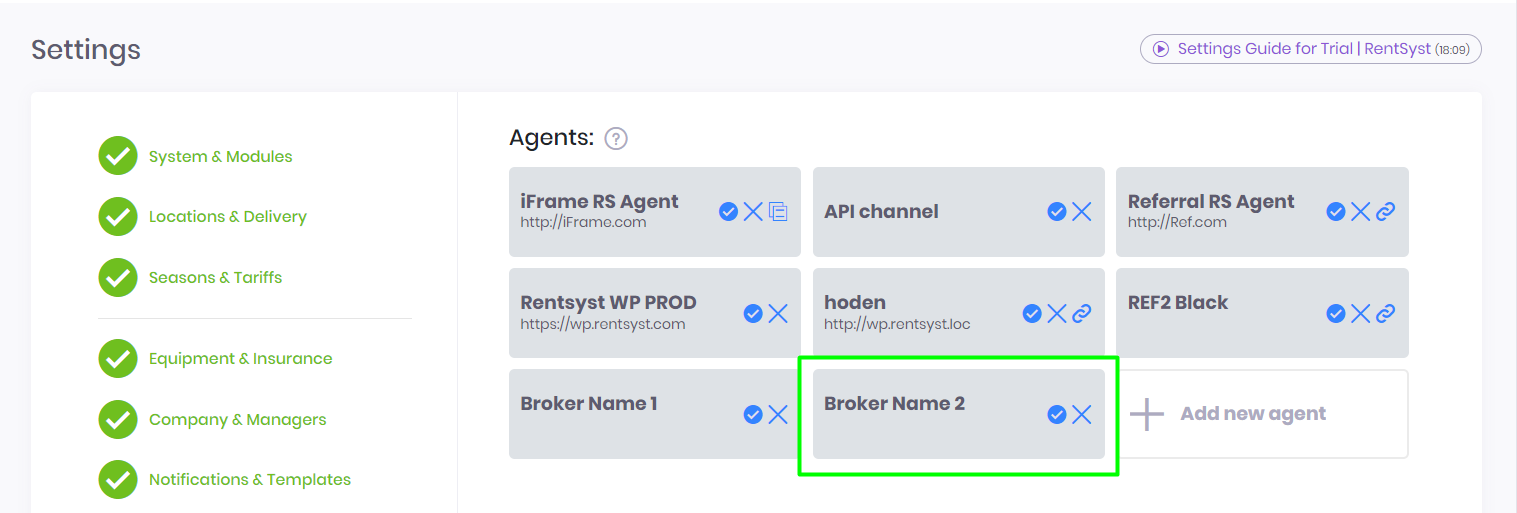The width and height of the screenshot is (1517, 513).
Task: Click the X icon on Rentsyst WP PROD
Action: point(778,314)
